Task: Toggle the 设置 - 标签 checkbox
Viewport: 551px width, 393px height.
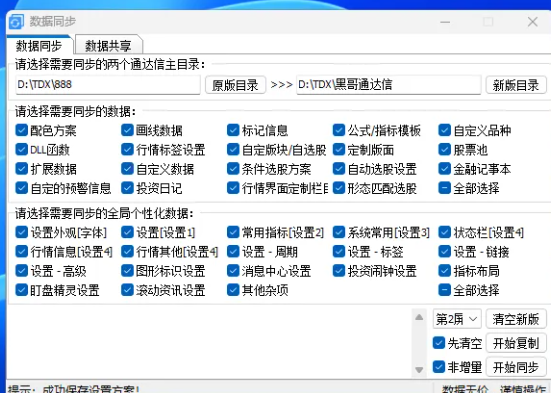Action: pos(339,251)
